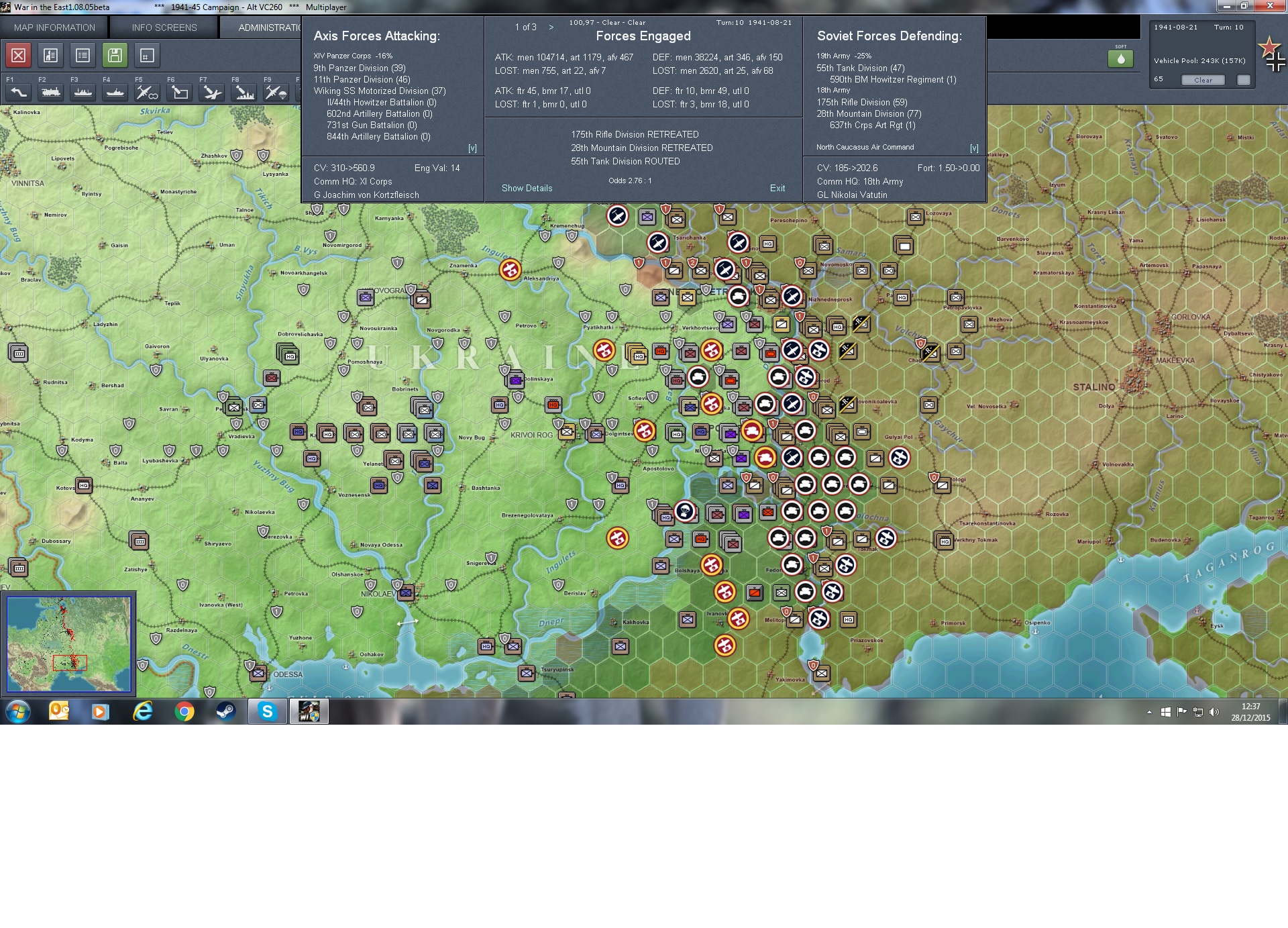Toggle the SOFT factor green droplet button
The width and height of the screenshot is (1288, 928).
click(1120, 59)
